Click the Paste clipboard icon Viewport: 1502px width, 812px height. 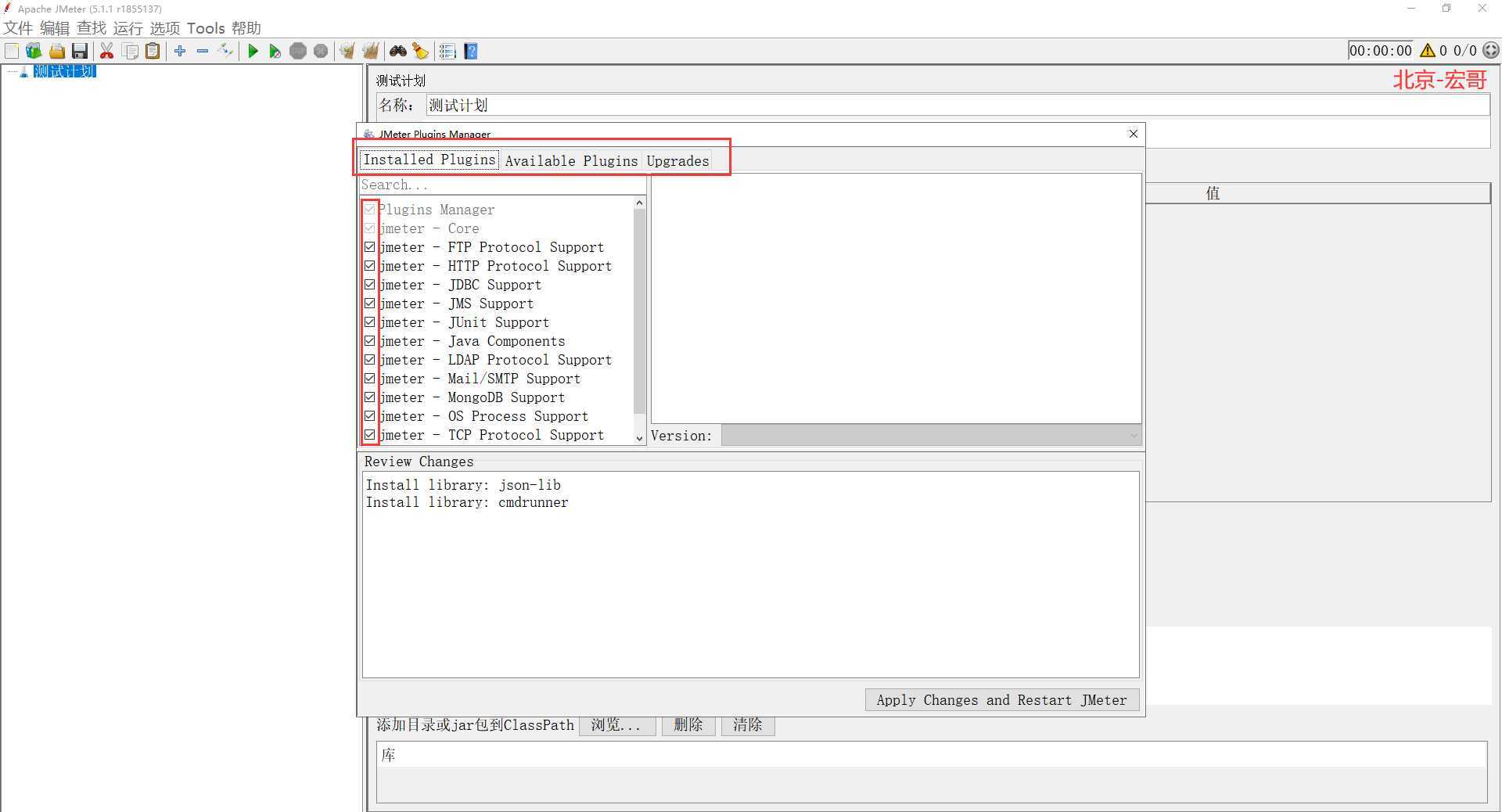[x=153, y=51]
